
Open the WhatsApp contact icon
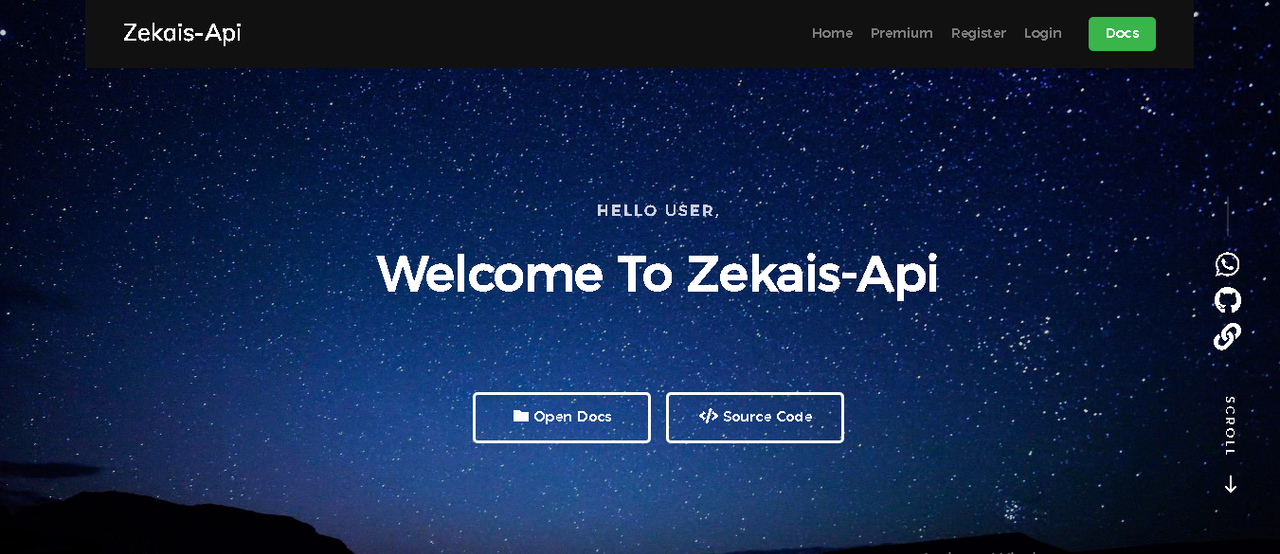1227,264
